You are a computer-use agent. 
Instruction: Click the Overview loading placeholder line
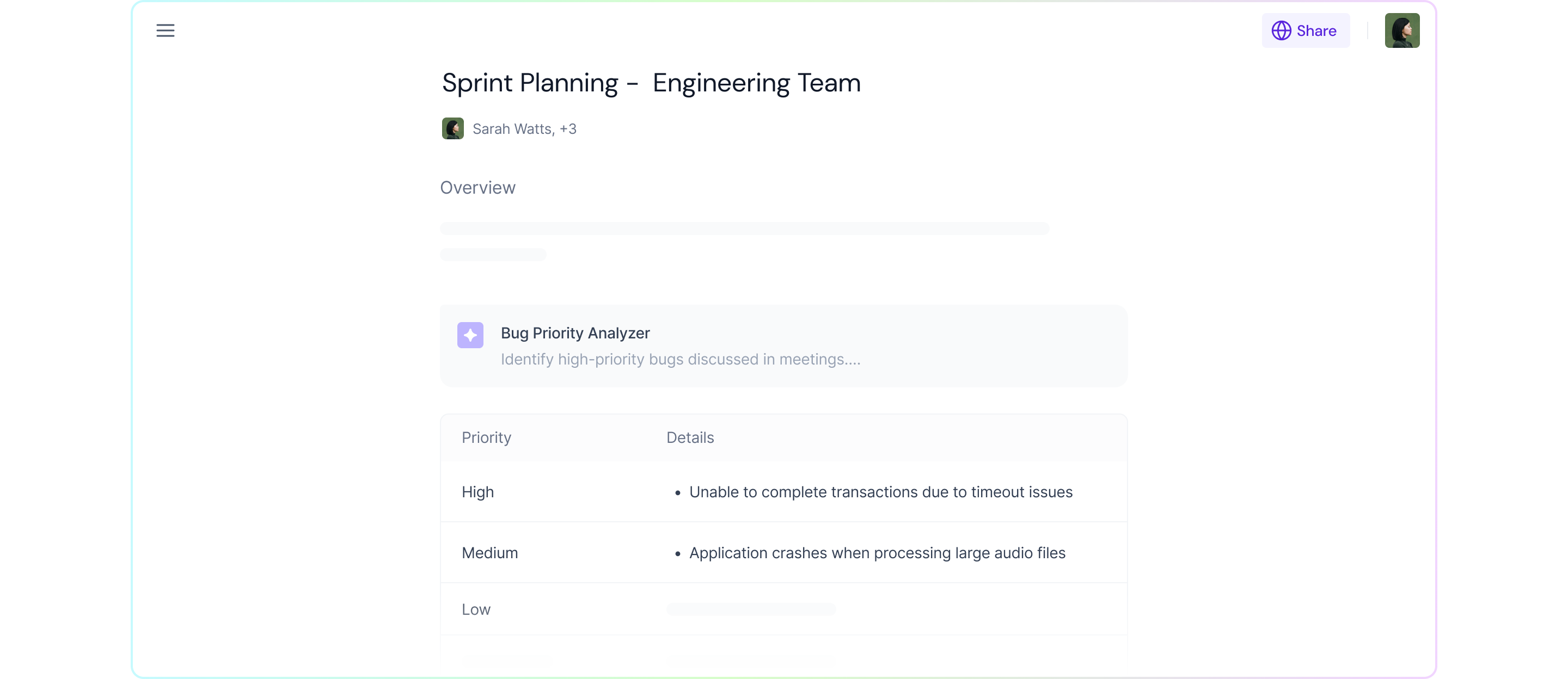point(744,228)
